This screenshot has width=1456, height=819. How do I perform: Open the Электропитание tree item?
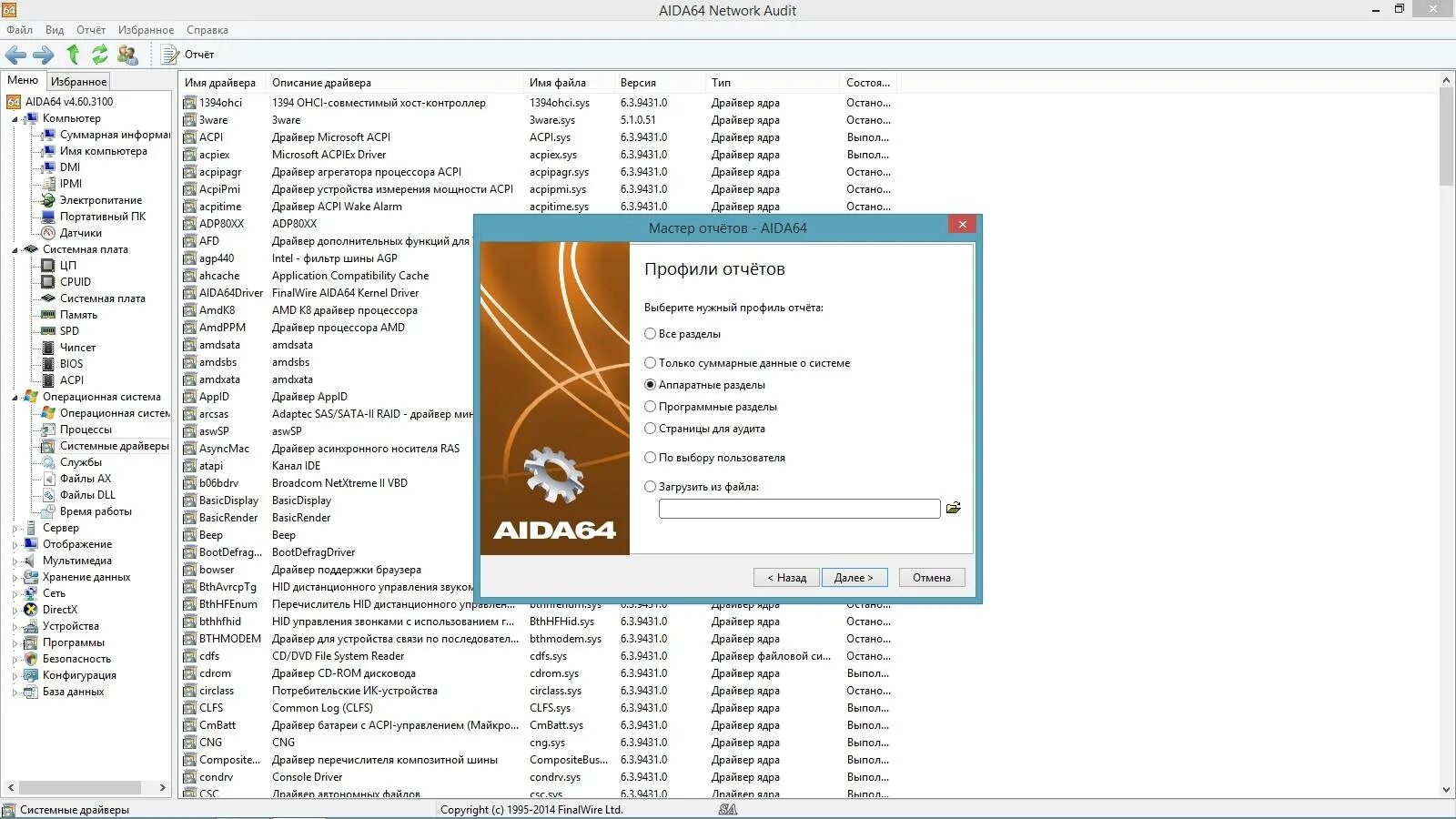pos(101,200)
